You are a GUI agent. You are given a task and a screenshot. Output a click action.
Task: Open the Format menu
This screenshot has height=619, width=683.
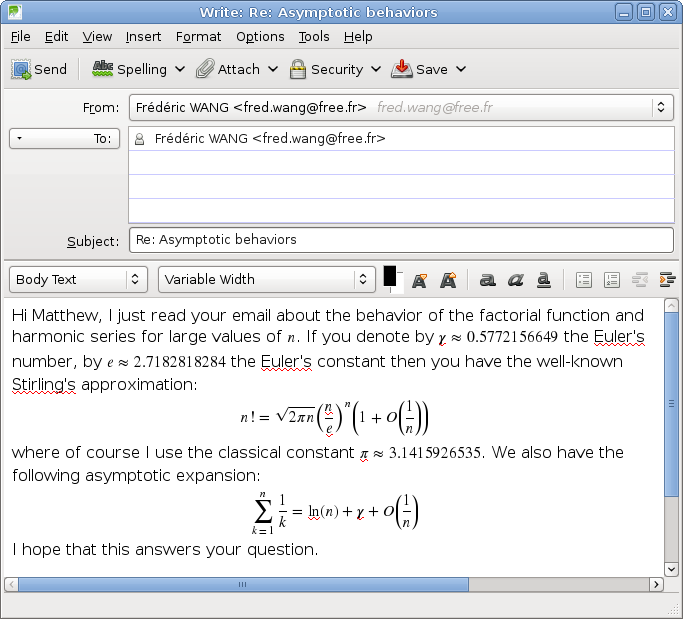(x=198, y=37)
